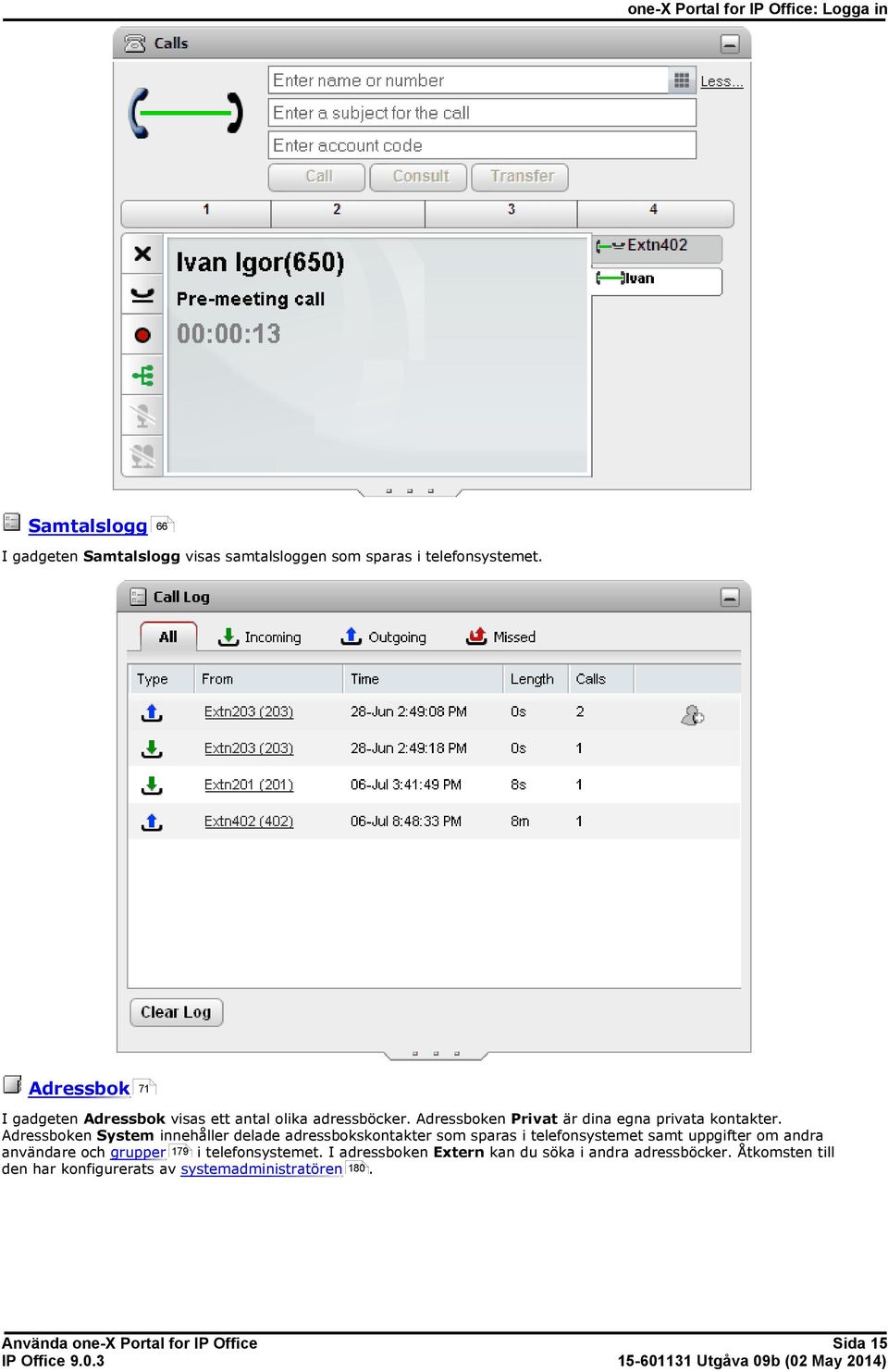Follow the grupper link
888x1372 pixels.
(x=138, y=1153)
